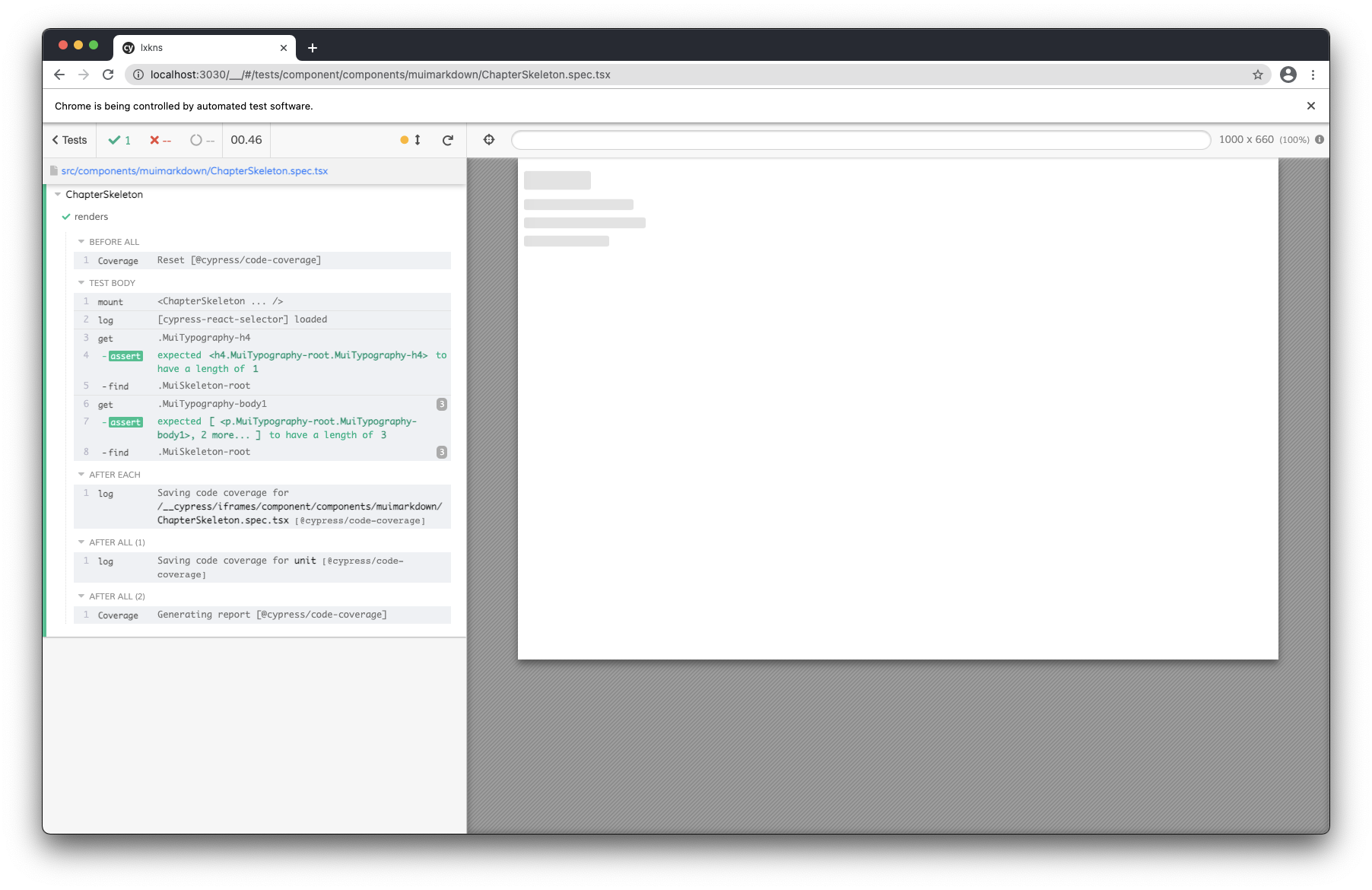Switch to the lxkns tab
Image resolution: width=1372 pixels, height=890 pixels.
tap(204, 47)
